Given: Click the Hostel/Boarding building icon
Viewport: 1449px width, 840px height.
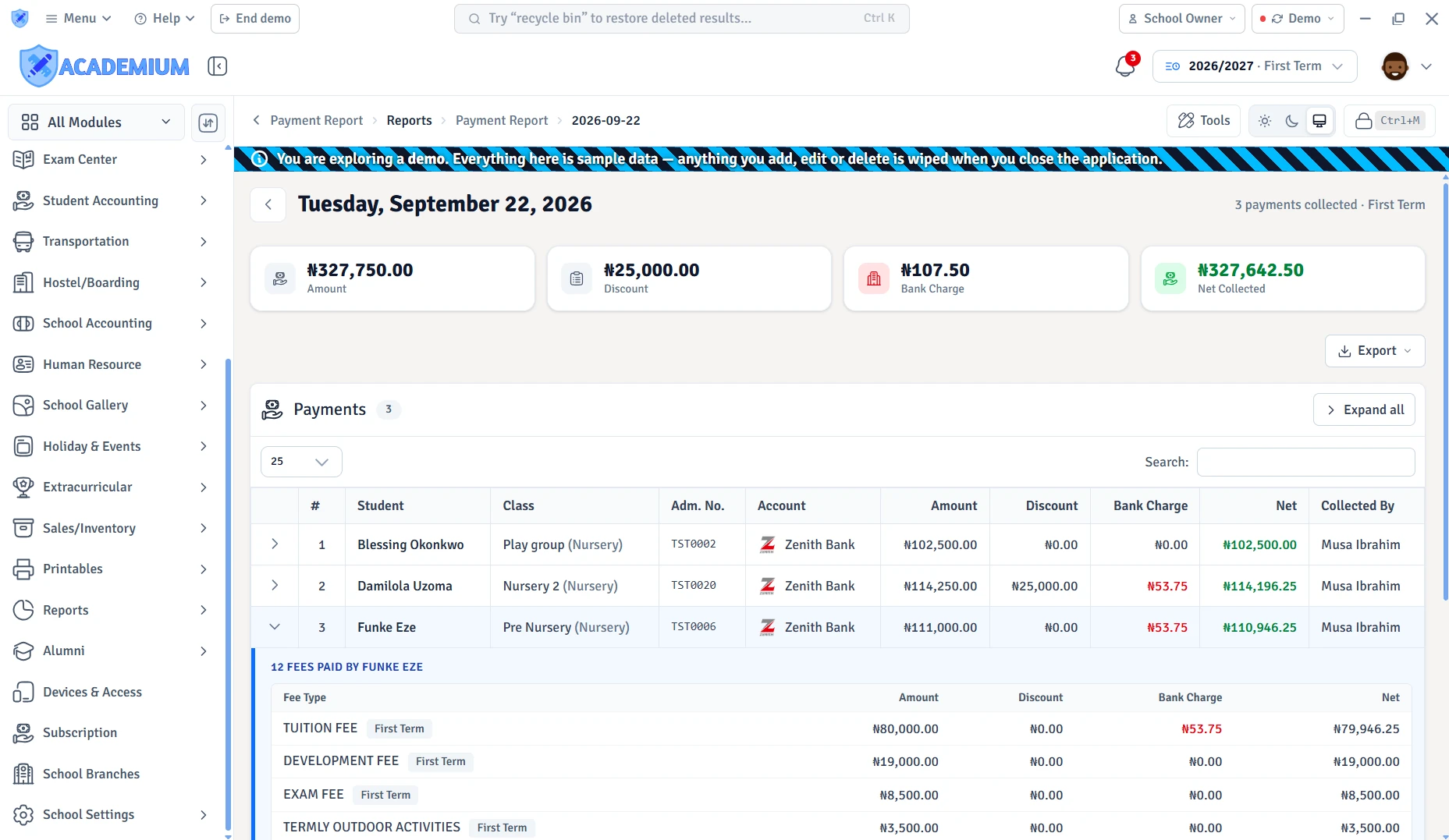Looking at the screenshot, I should coord(23,283).
